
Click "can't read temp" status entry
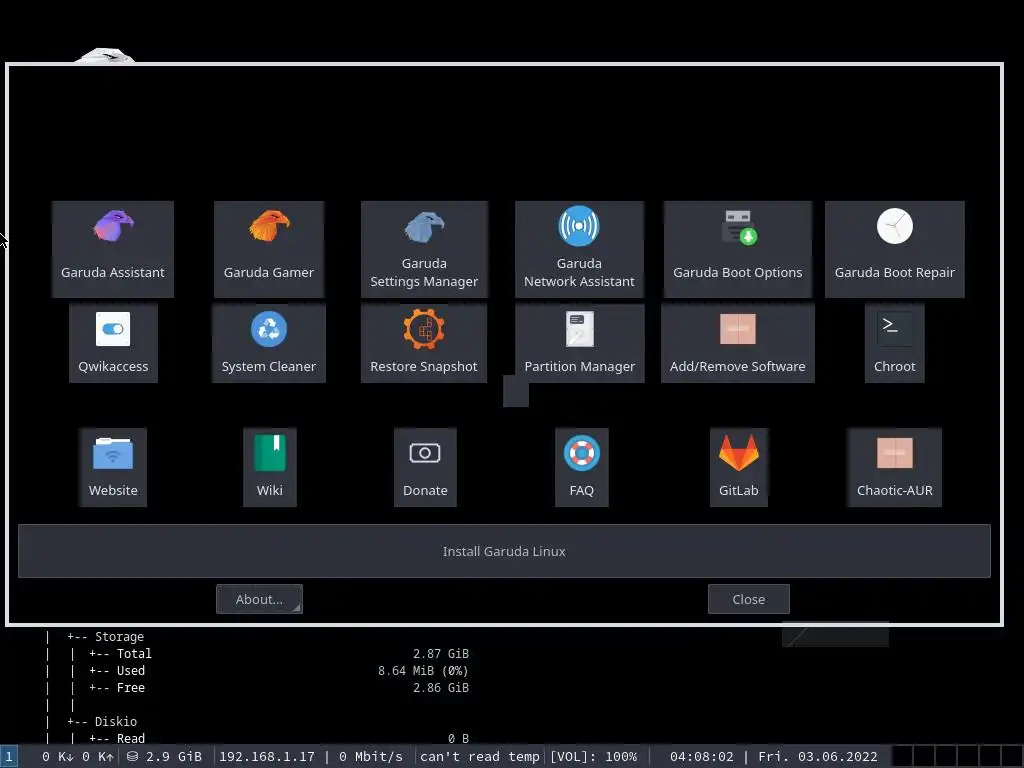point(479,756)
